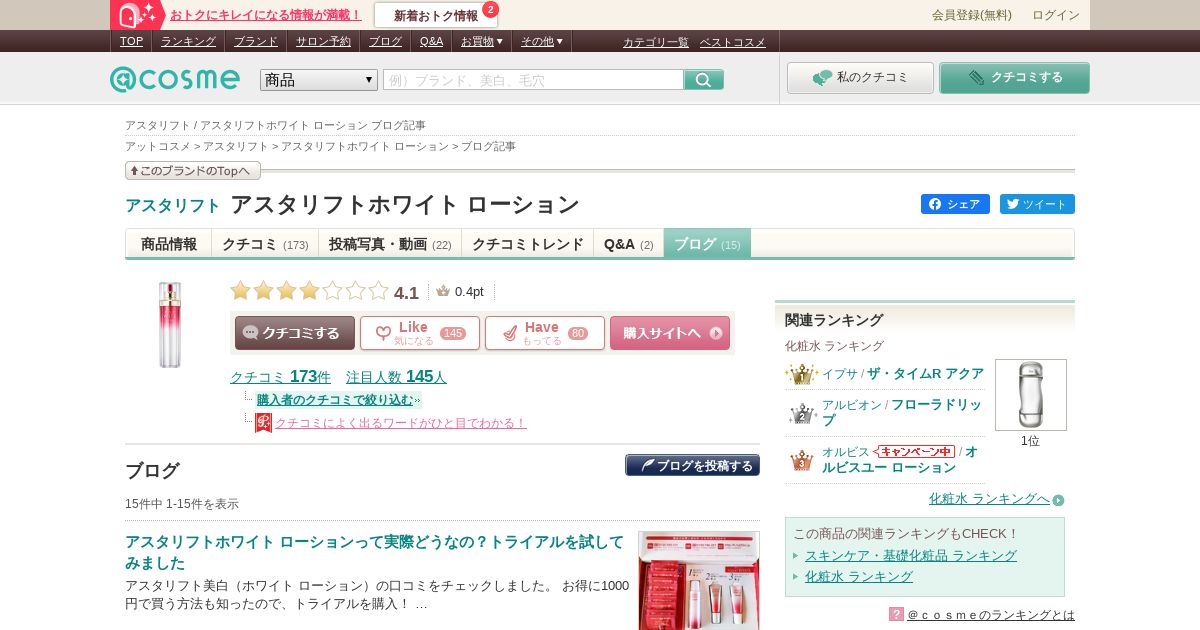The height and width of the screenshot is (630, 1200).
Task: Click 新着おトク情報 notification button
Action: pyautogui.click(x=436, y=15)
